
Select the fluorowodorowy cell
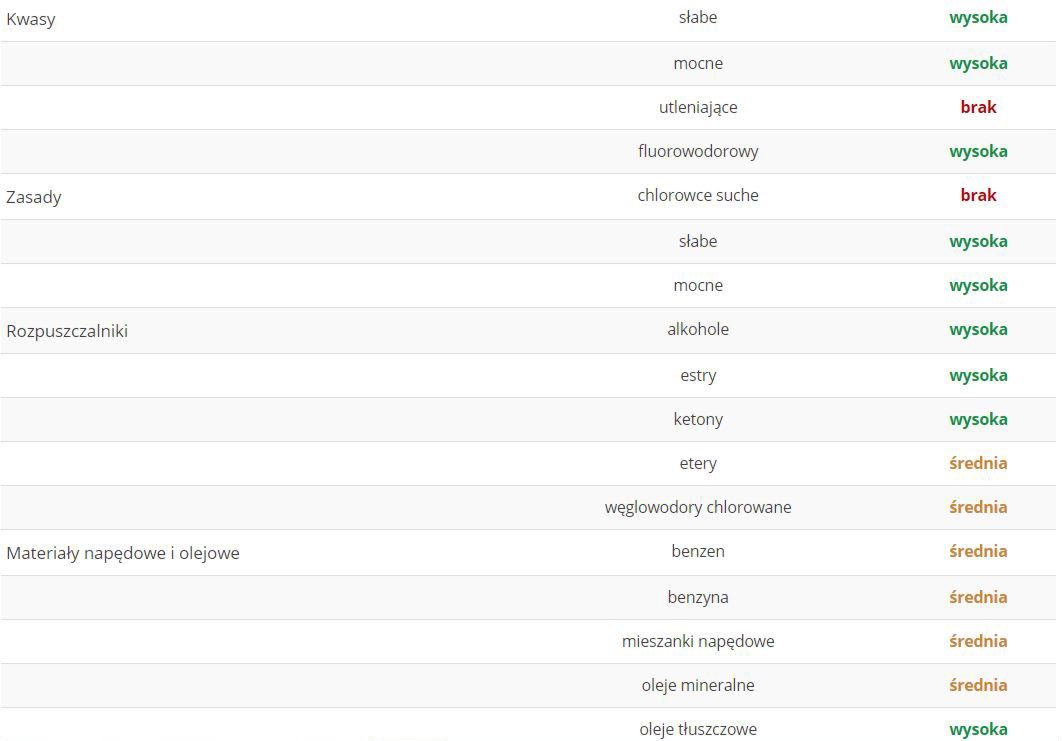pyautogui.click(x=698, y=151)
